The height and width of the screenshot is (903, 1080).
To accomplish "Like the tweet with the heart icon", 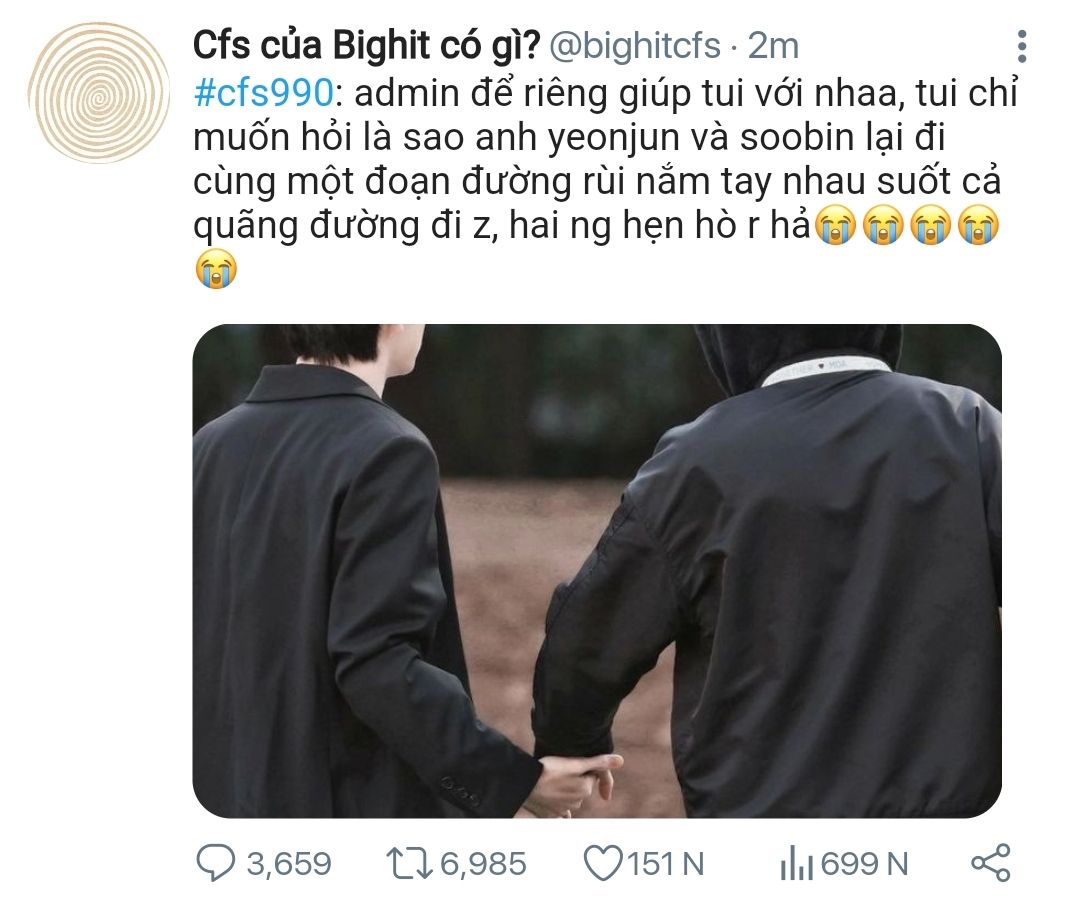I will coord(603,864).
